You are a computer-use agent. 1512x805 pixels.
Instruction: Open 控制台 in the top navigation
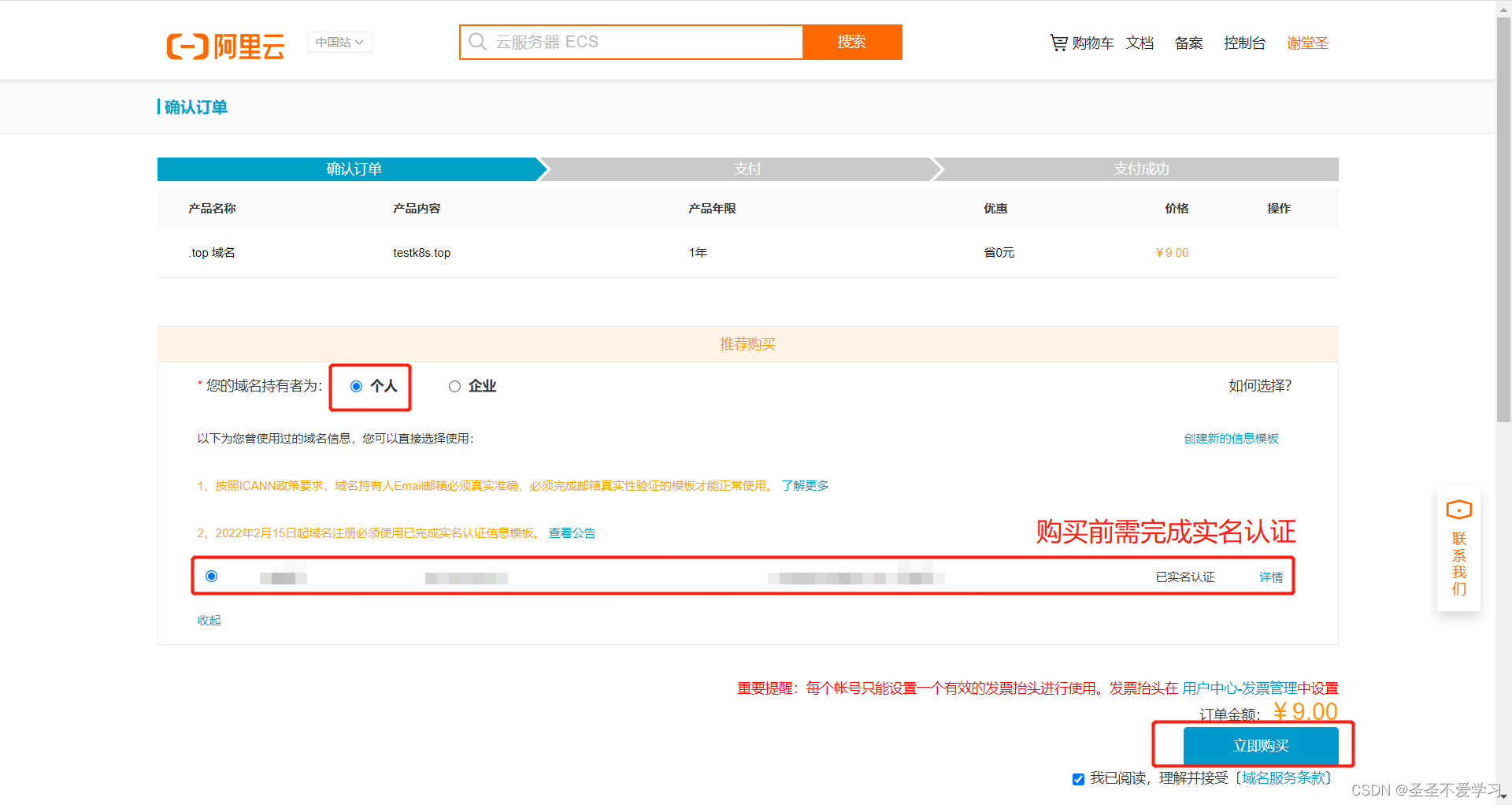click(1244, 43)
